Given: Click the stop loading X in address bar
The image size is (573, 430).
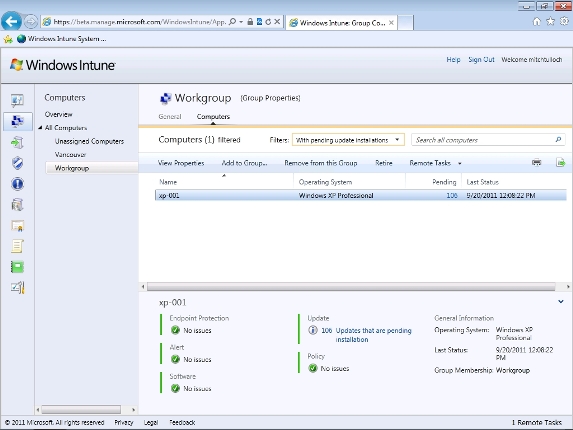Looking at the screenshot, I should (277, 22).
